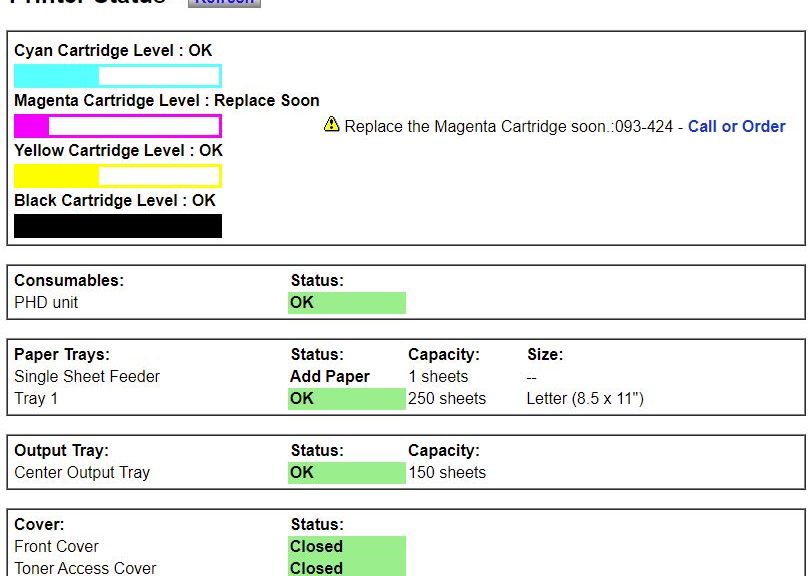
Task: Click the yellow warning triangle icon
Action: (x=331, y=124)
